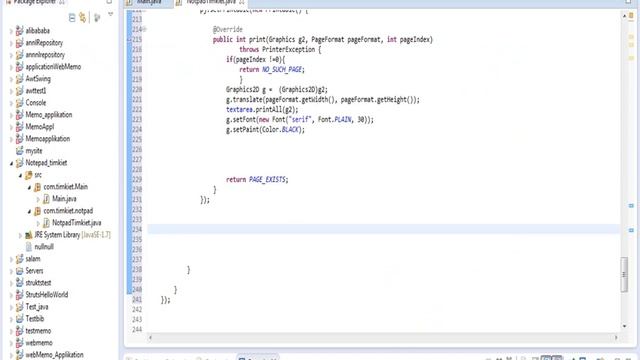Click the mysite project icon
The height and width of the screenshot is (360, 640).
click(19, 151)
